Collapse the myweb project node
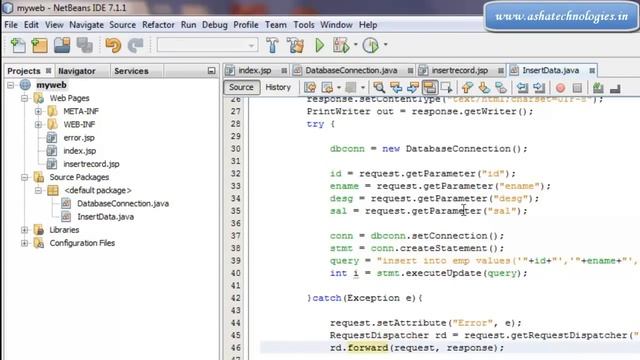The height and width of the screenshot is (360, 640). coord(11,85)
